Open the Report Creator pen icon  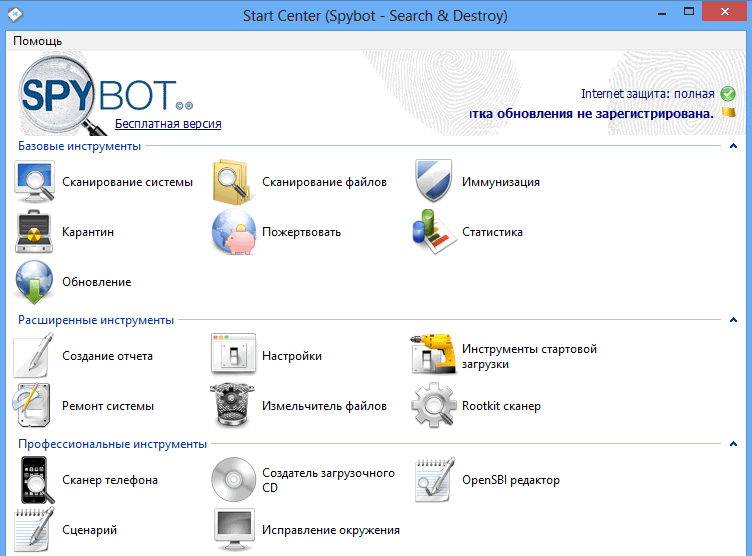tap(34, 355)
